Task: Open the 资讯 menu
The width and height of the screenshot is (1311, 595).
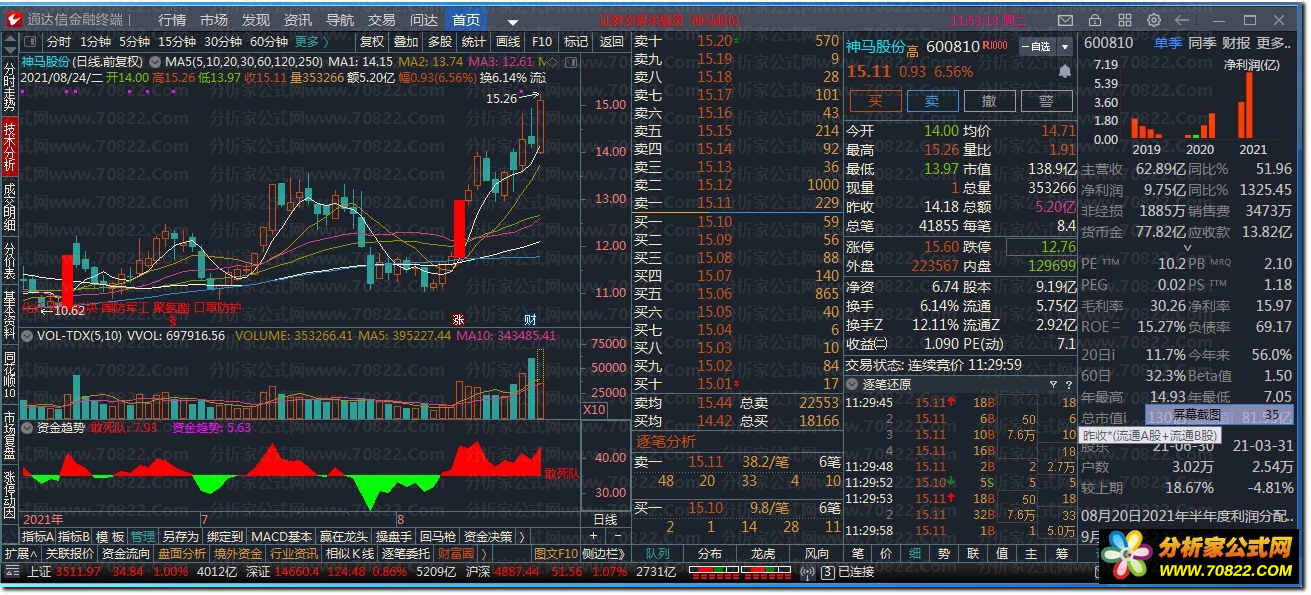Action: click(298, 20)
